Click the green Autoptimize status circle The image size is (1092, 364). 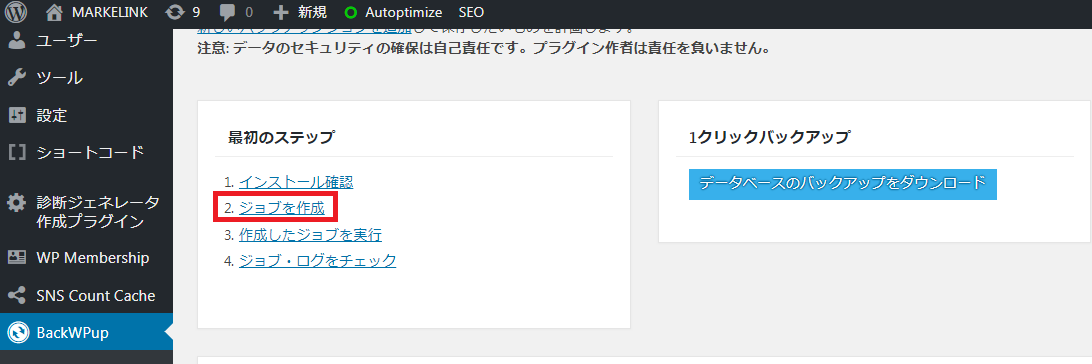tap(350, 12)
